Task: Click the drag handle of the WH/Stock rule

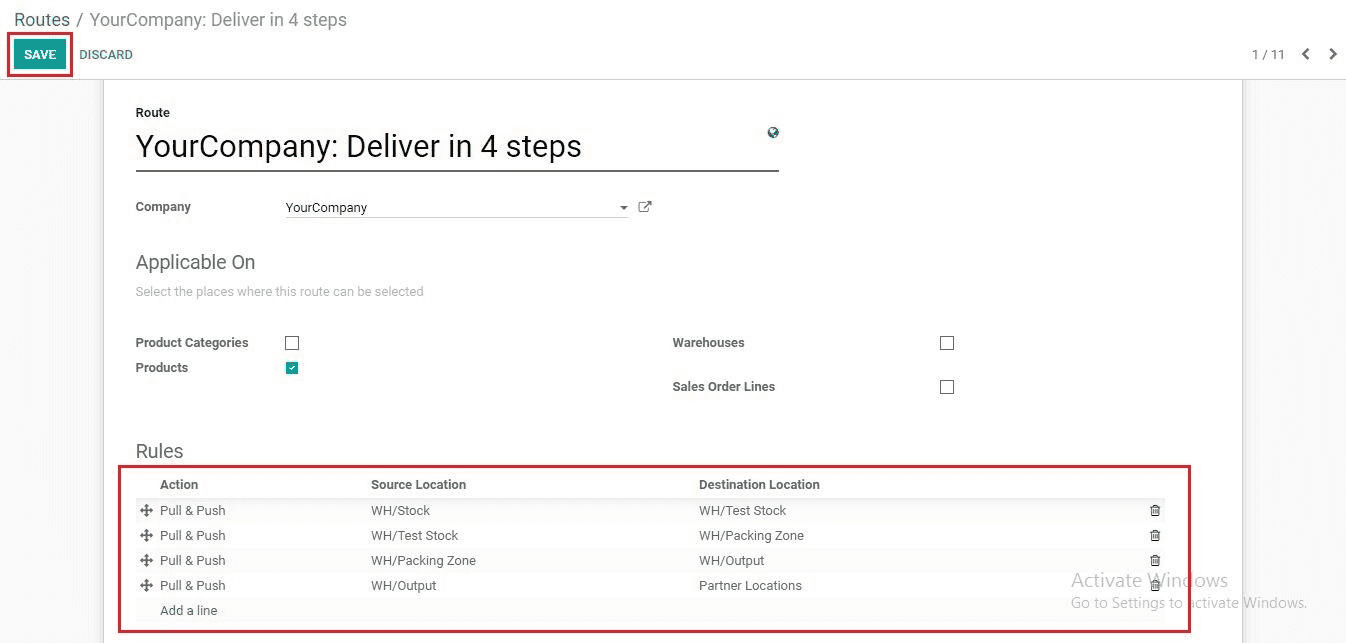Action: point(146,511)
